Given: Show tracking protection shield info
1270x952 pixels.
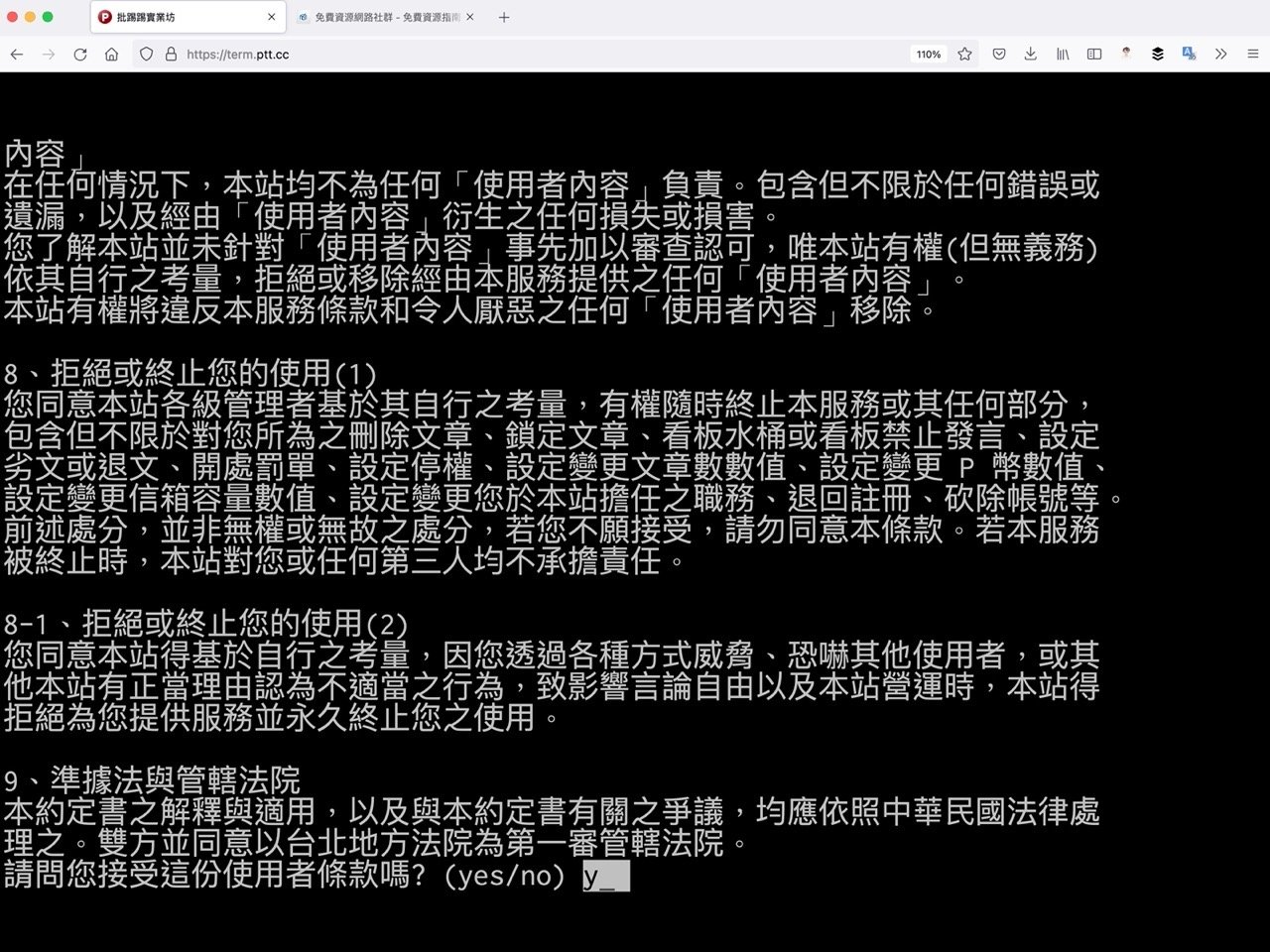Looking at the screenshot, I should [x=146, y=55].
